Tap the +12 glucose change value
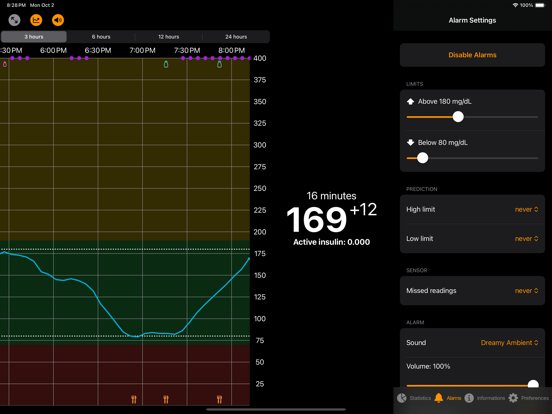552x414 pixels. [363, 210]
